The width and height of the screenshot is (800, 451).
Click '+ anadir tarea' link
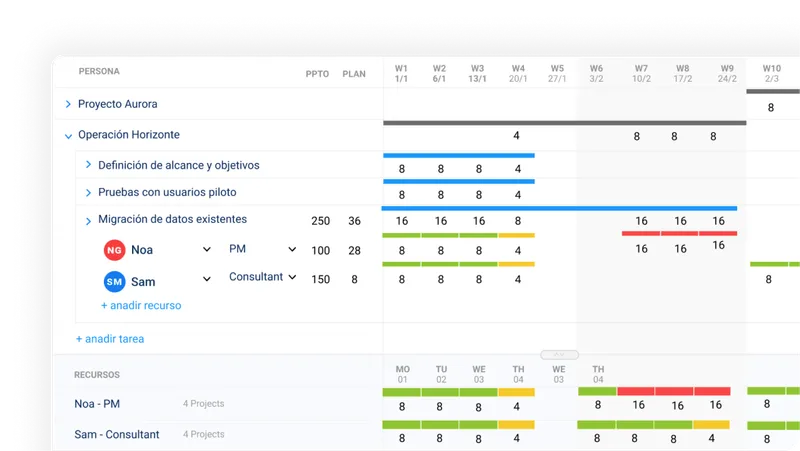(x=110, y=339)
